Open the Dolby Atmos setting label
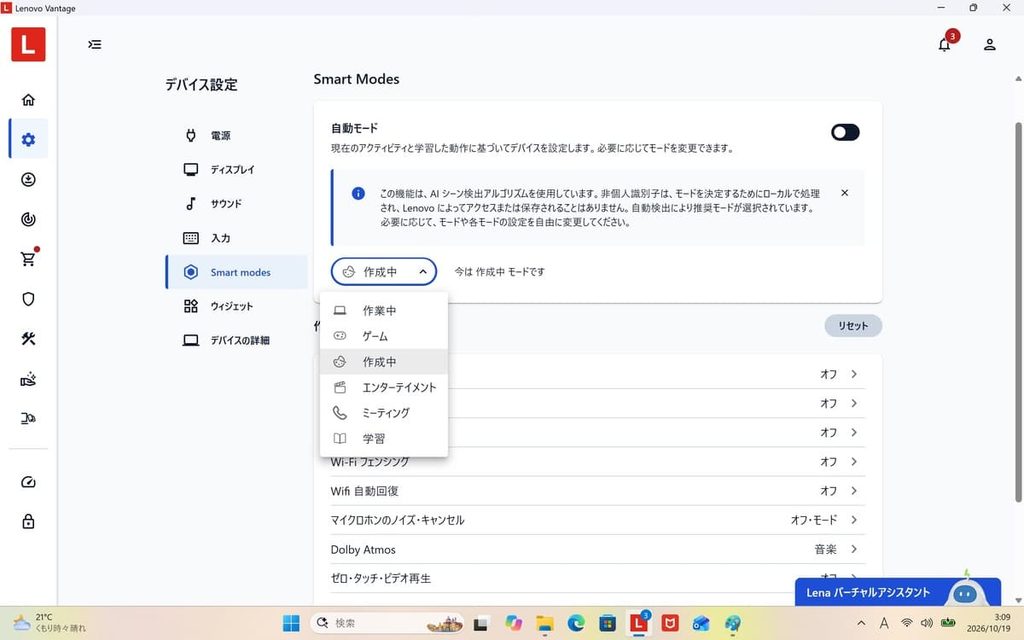Viewport: 1024px width, 640px height. click(x=363, y=549)
